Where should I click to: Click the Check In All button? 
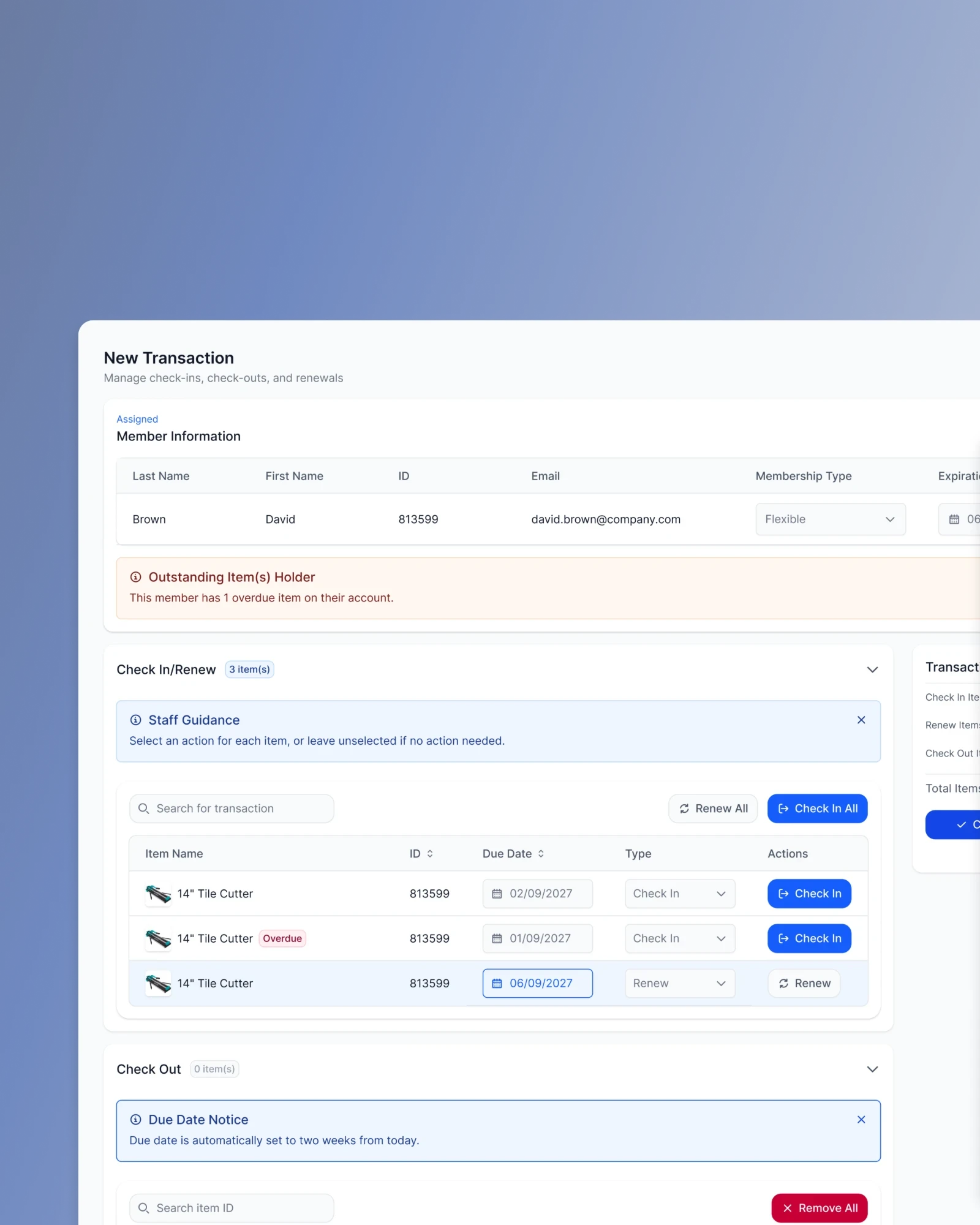[818, 809]
